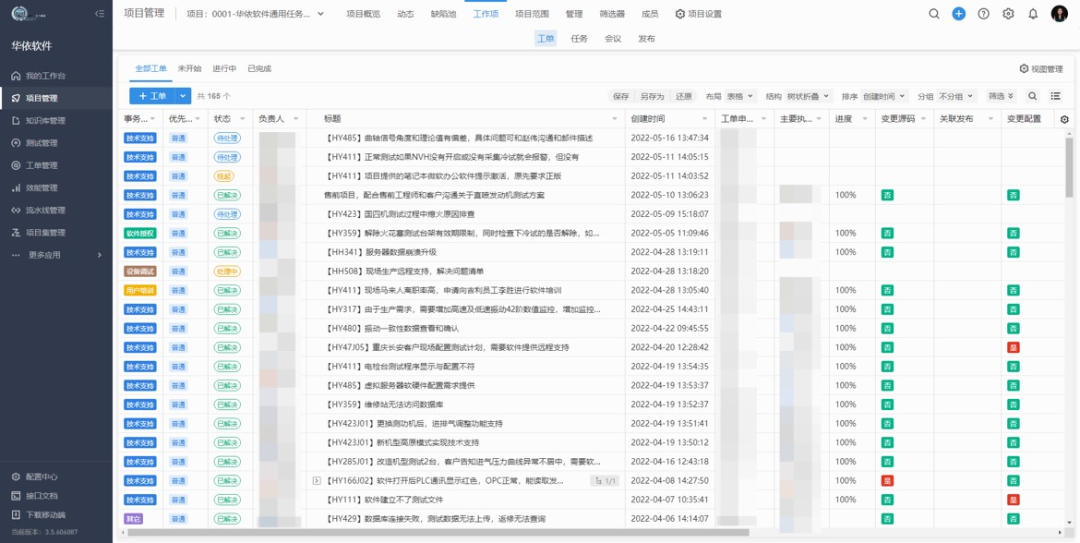Open 测试管理 in the sidebar
The image size is (1080, 543).
(45, 143)
